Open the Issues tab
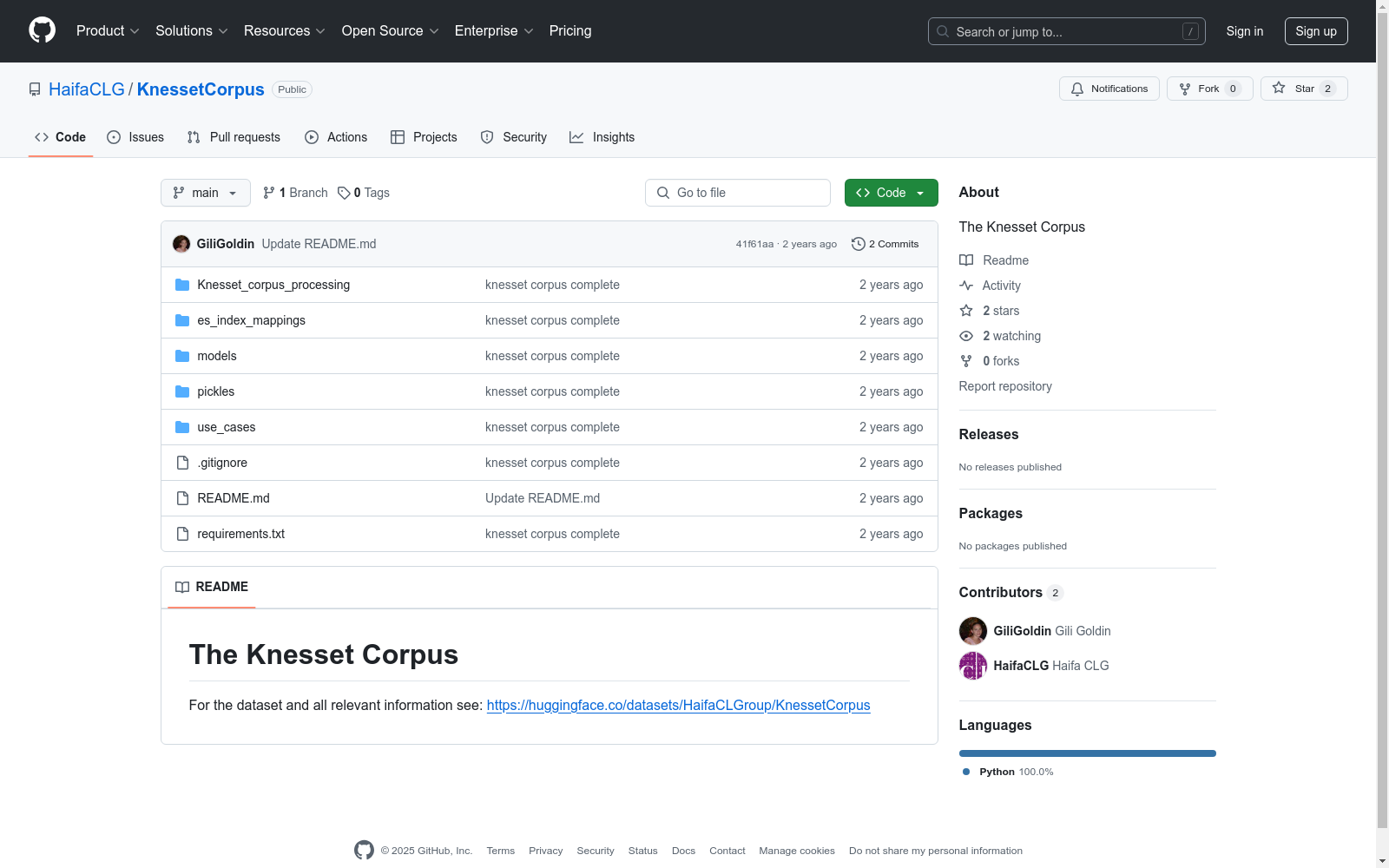Image resolution: width=1389 pixels, height=868 pixels. click(135, 137)
